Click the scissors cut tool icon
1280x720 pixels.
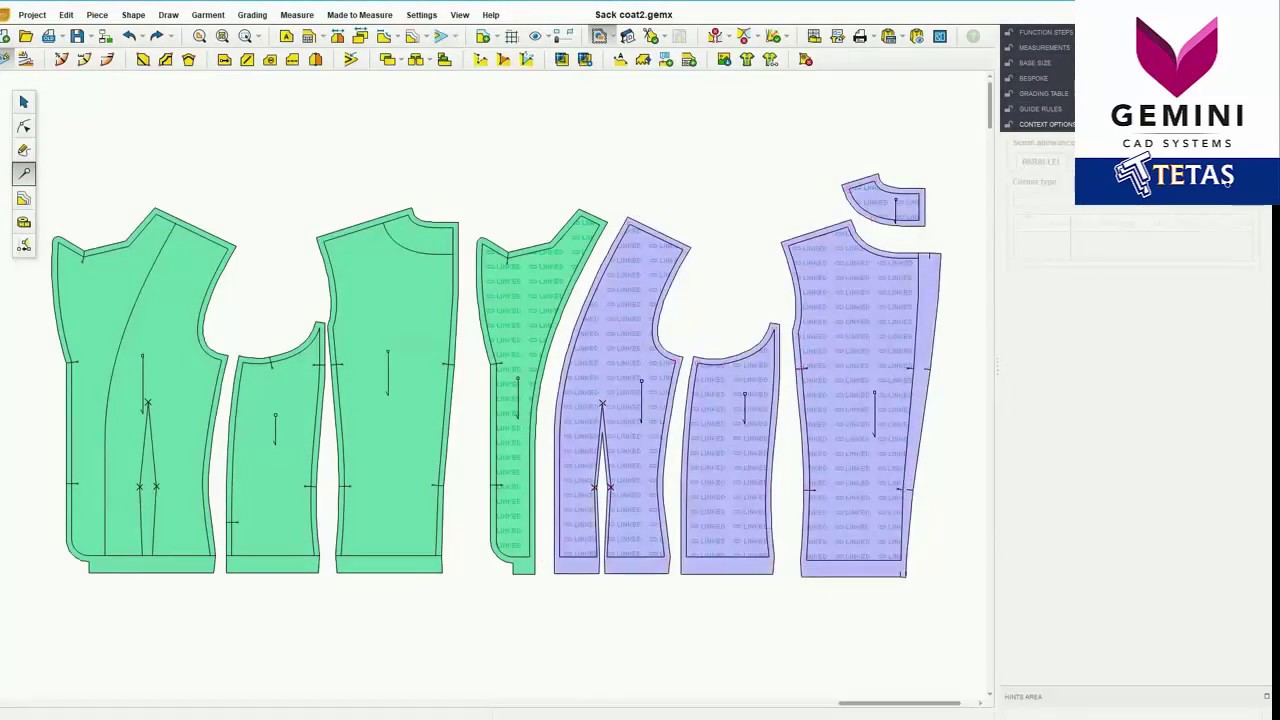(x=651, y=36)
